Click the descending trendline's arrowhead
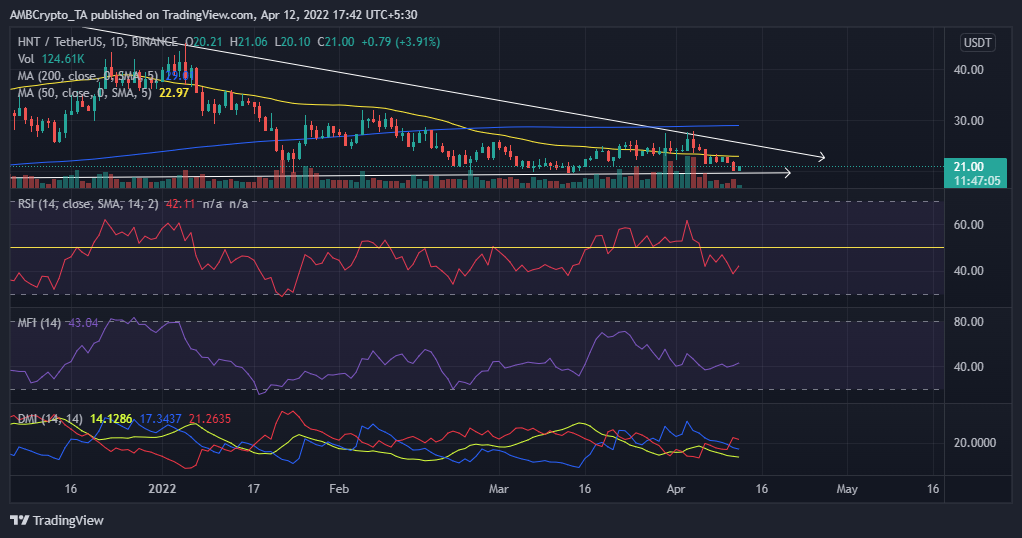 [x=822, y=157]
